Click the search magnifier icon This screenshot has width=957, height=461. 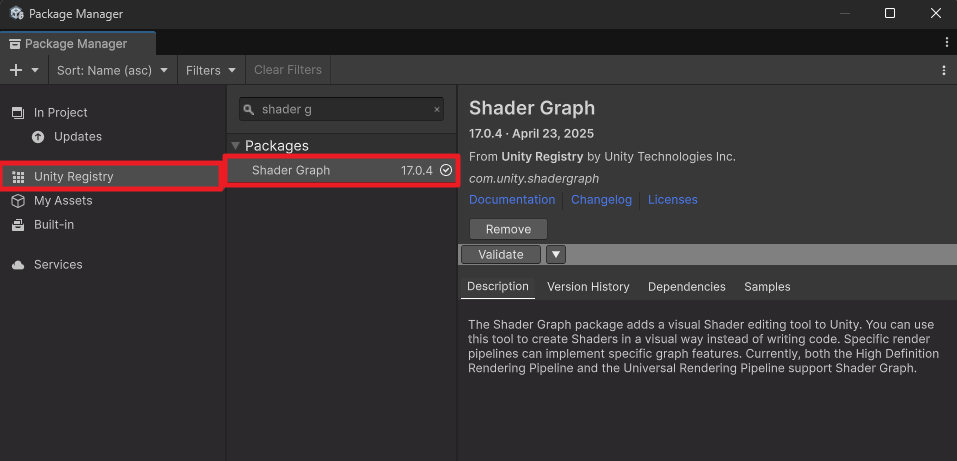tap(248, 110)
